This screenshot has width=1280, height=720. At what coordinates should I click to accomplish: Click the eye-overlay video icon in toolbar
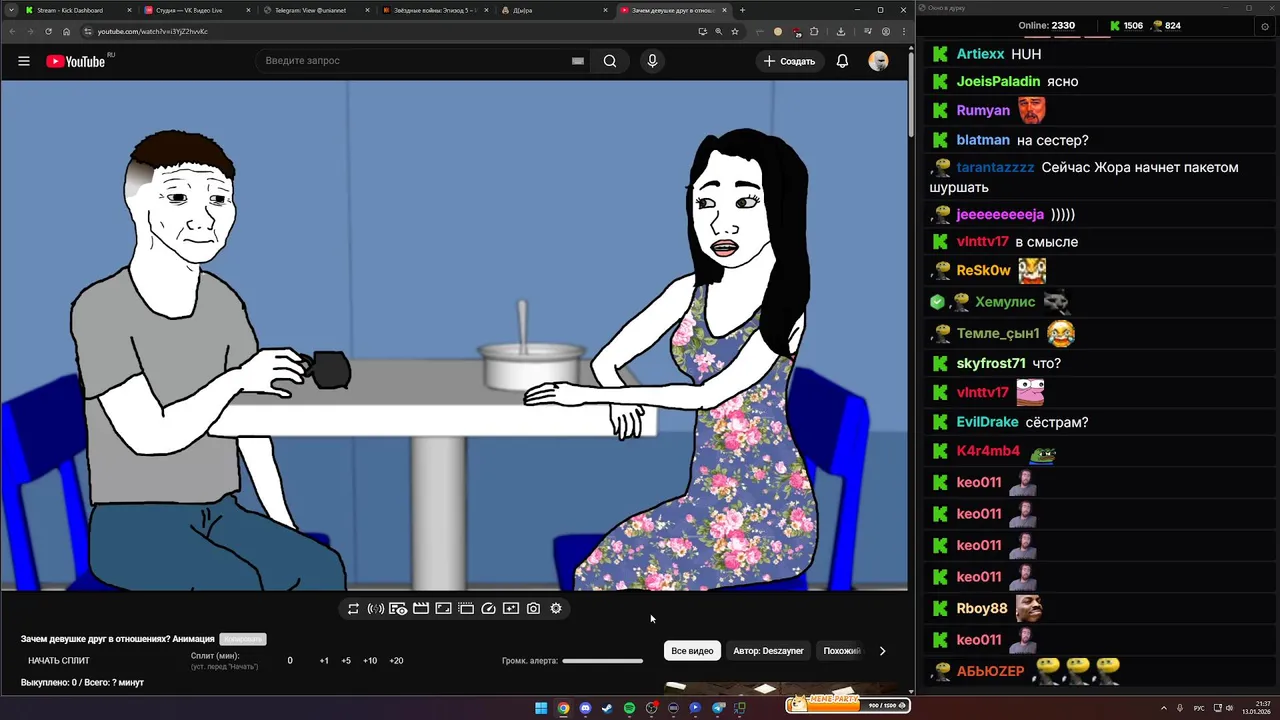[398, 608]
